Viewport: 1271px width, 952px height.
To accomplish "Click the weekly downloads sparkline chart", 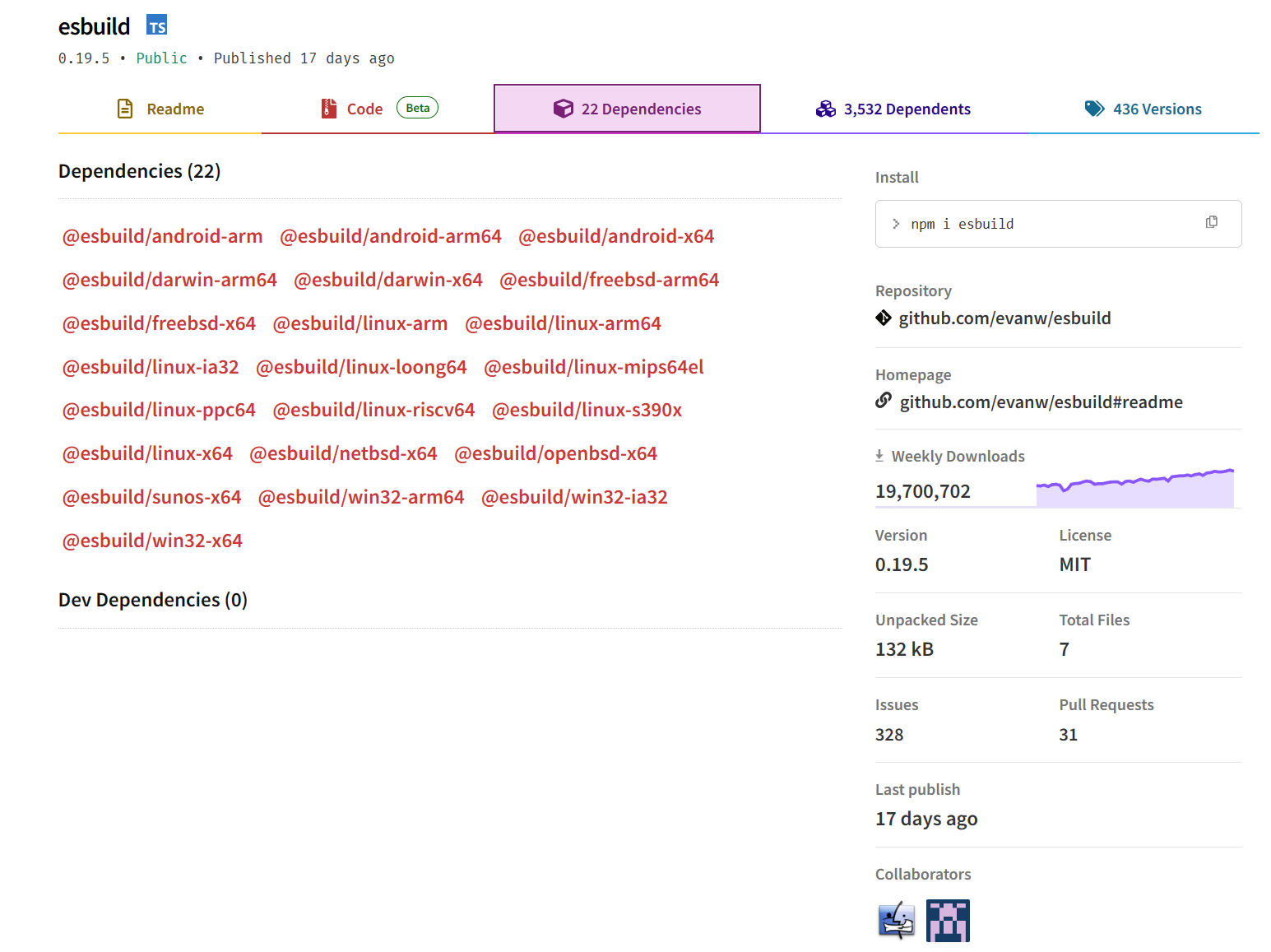I will [x=1134, y=489].
